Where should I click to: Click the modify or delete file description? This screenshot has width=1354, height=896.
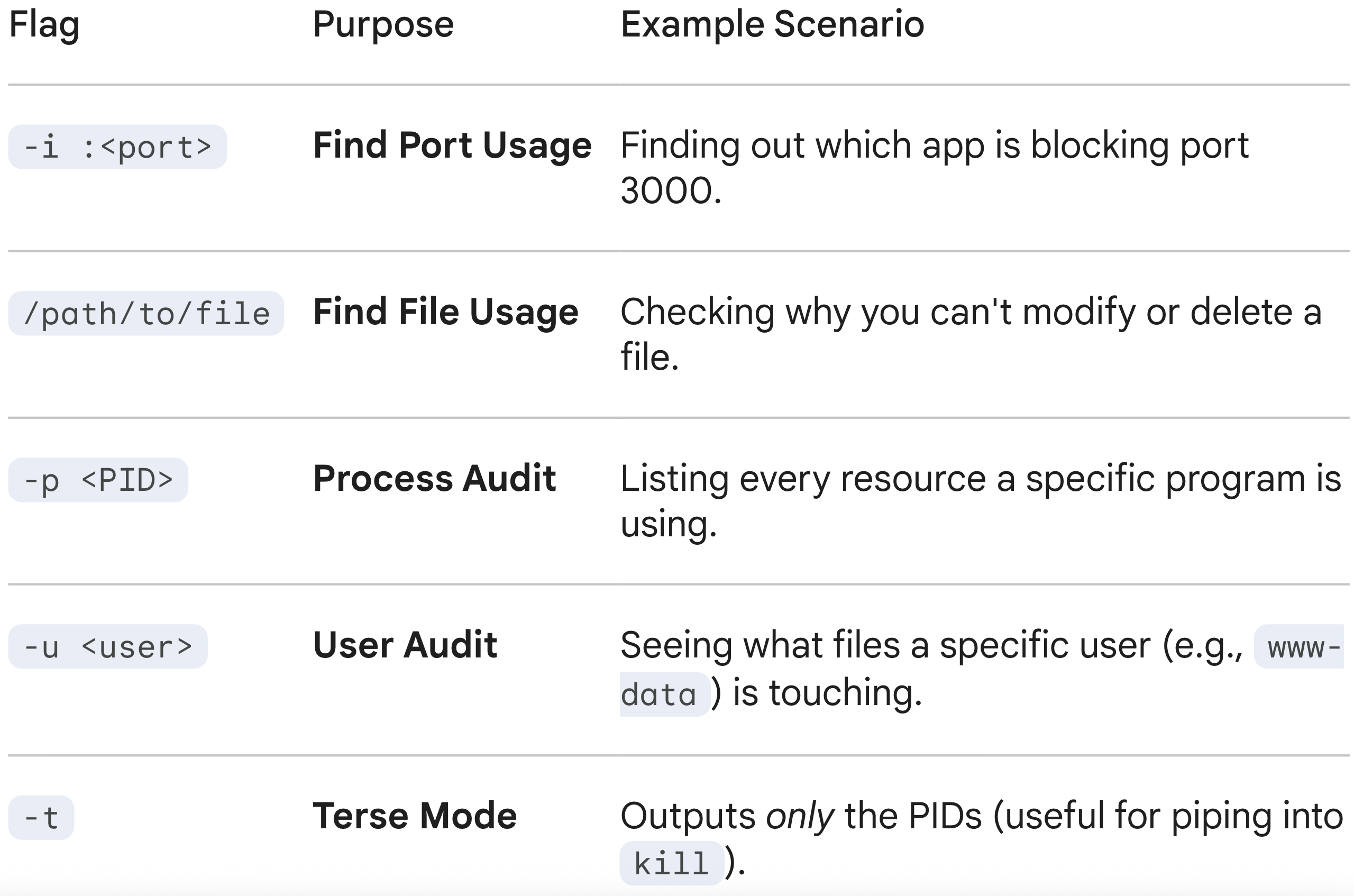pyautogui.click(x=970, y=313)
